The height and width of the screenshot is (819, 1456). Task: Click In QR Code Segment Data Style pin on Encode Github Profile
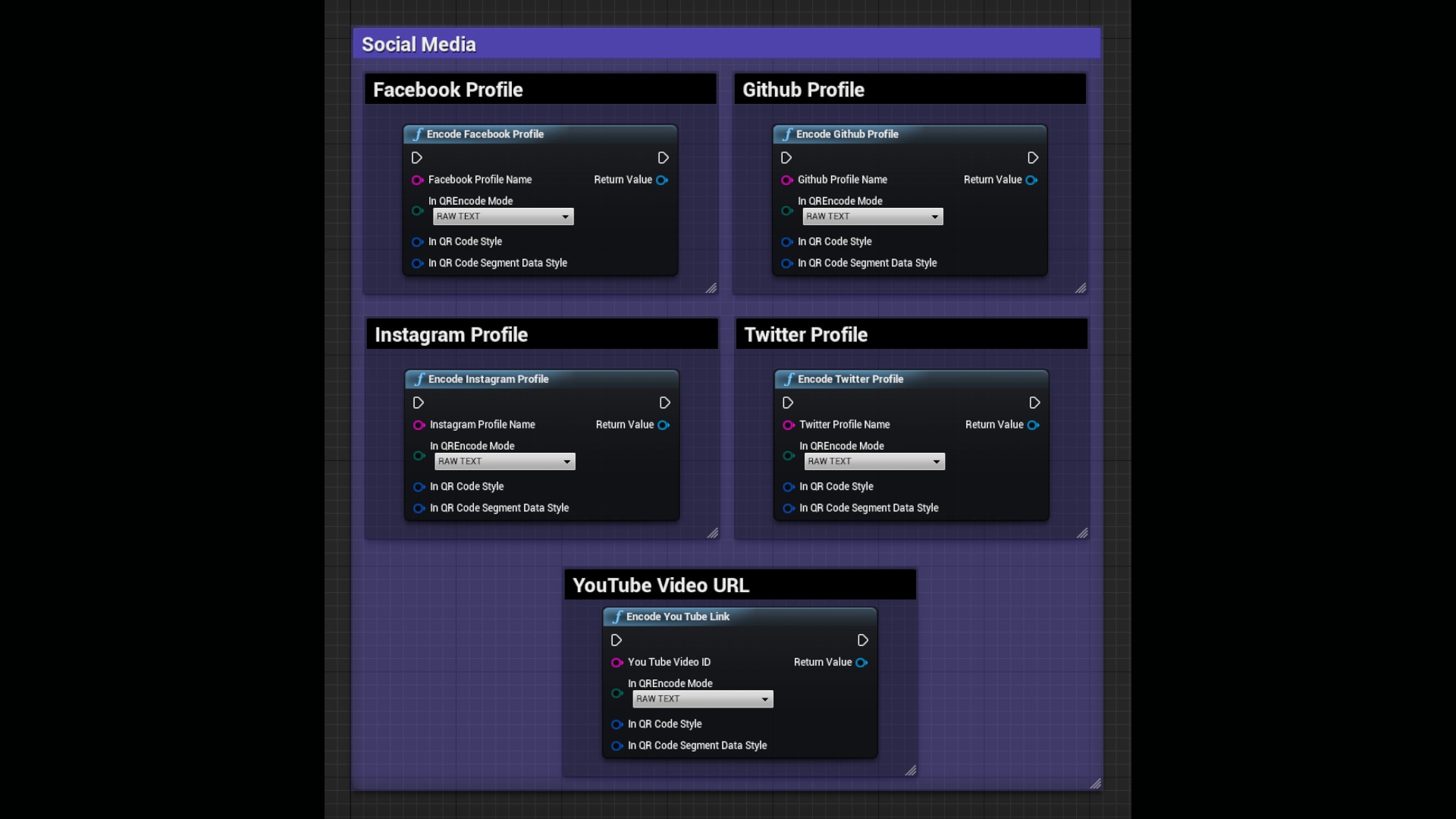coord(786,263)
